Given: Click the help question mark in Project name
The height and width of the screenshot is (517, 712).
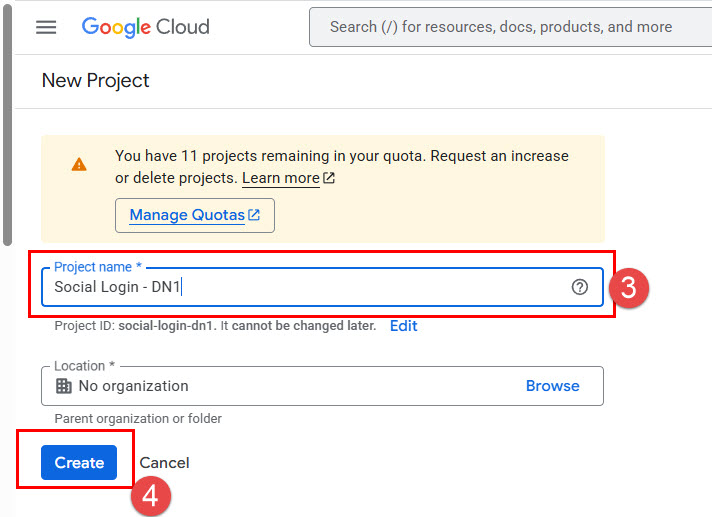Looking at the screenshot, I should point(579,287).
